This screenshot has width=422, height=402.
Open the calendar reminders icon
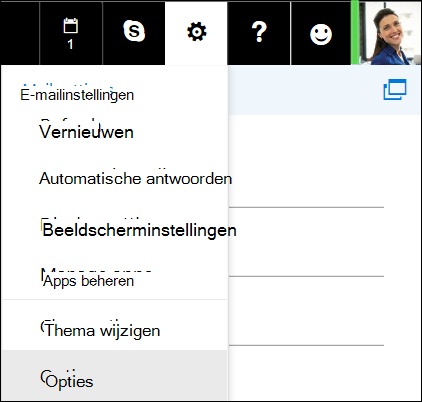click(71, 34)
